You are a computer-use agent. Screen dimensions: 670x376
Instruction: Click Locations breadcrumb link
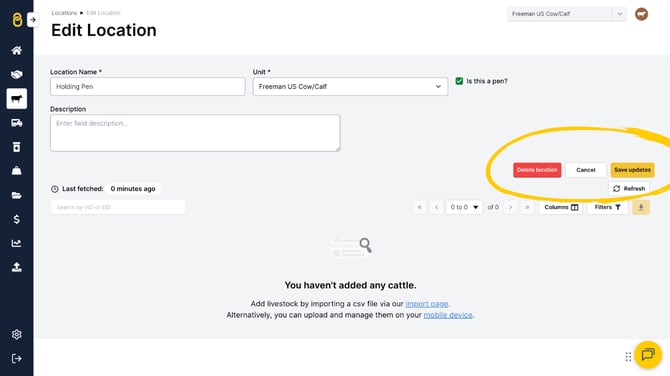[64, 13]
